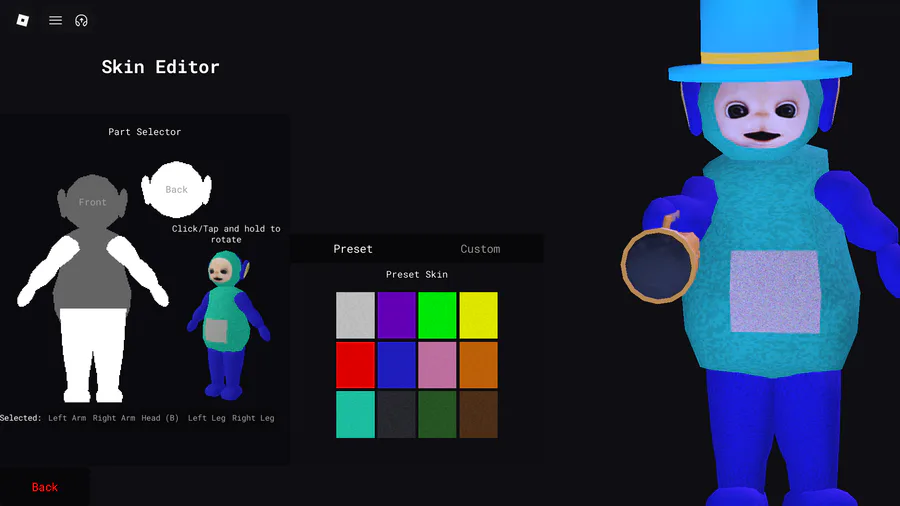Switch to the Custom tab

click(x=480, y=249)
